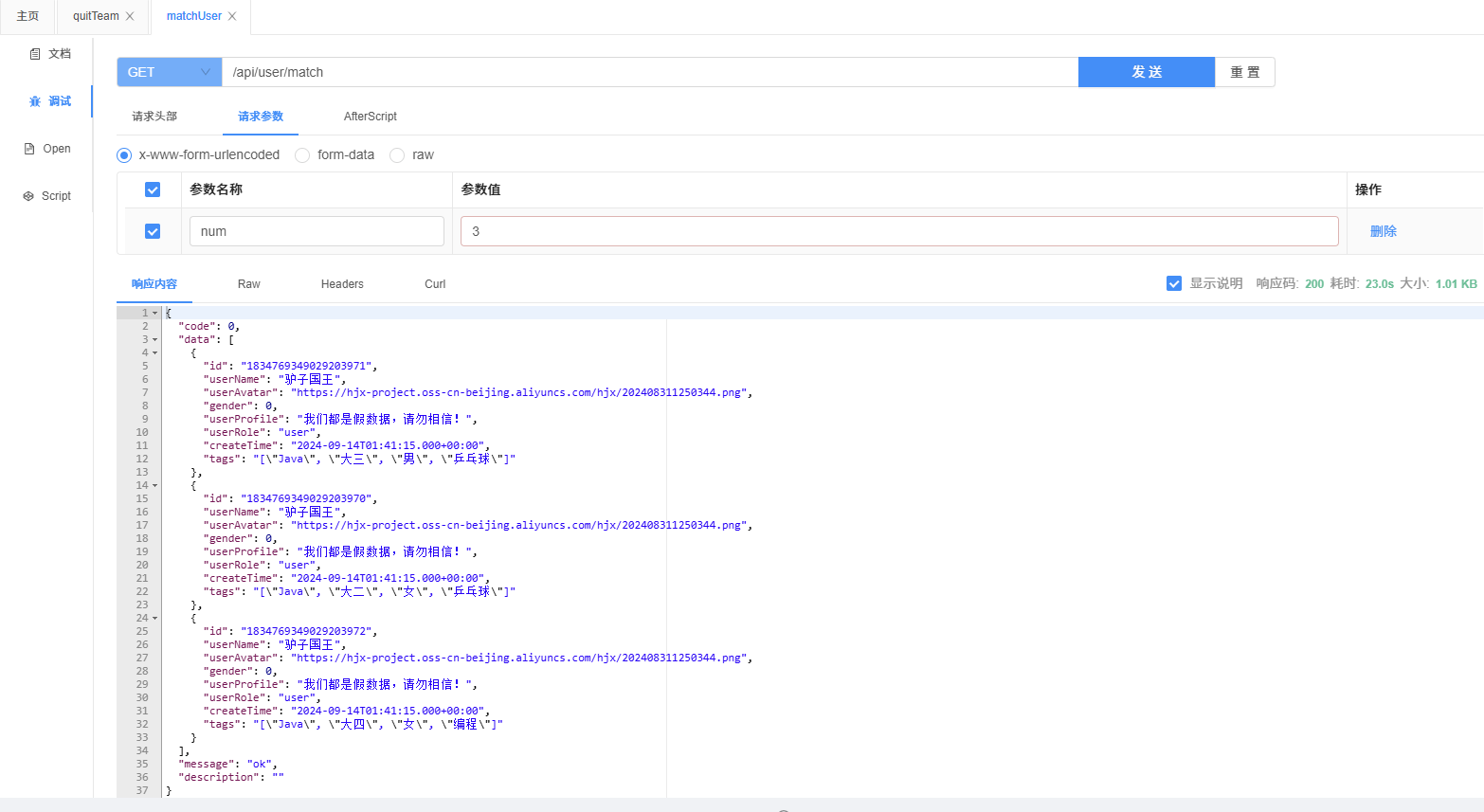
Task: Select the form-data radio option
Action: (x=302, y=155)
